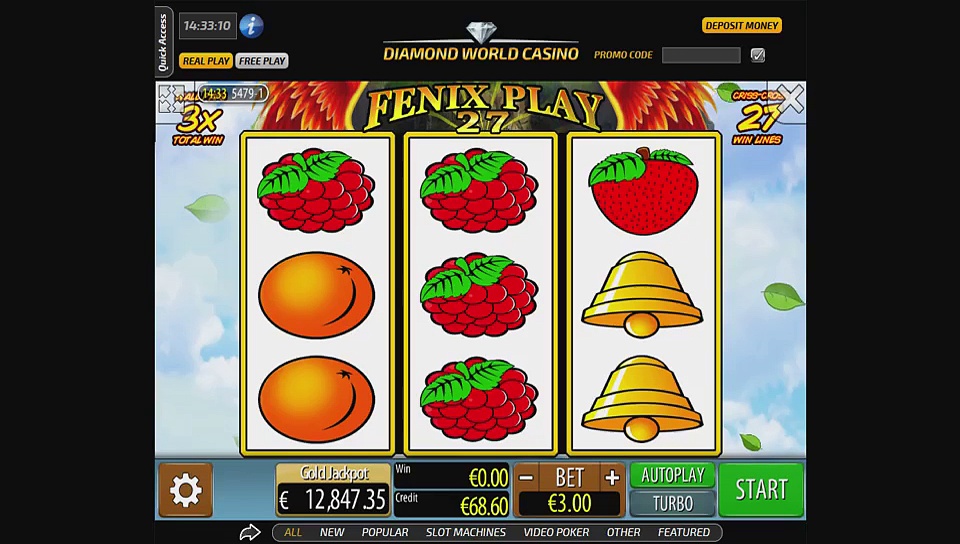
Task: Switch to Free Play mode
Action: coord(262,61)
